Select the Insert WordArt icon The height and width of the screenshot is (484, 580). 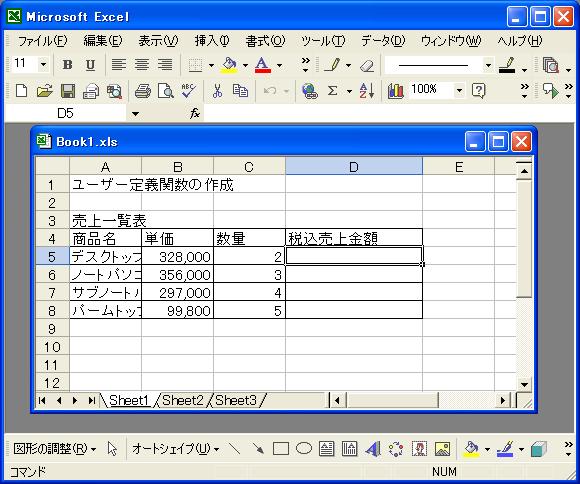(373, 449)
